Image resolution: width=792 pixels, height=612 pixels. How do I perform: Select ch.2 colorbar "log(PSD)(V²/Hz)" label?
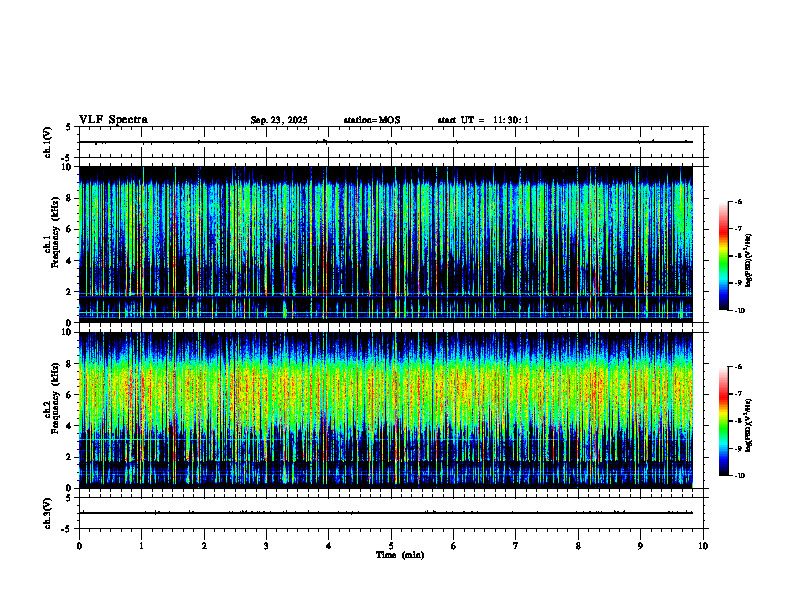click(750, 425)
